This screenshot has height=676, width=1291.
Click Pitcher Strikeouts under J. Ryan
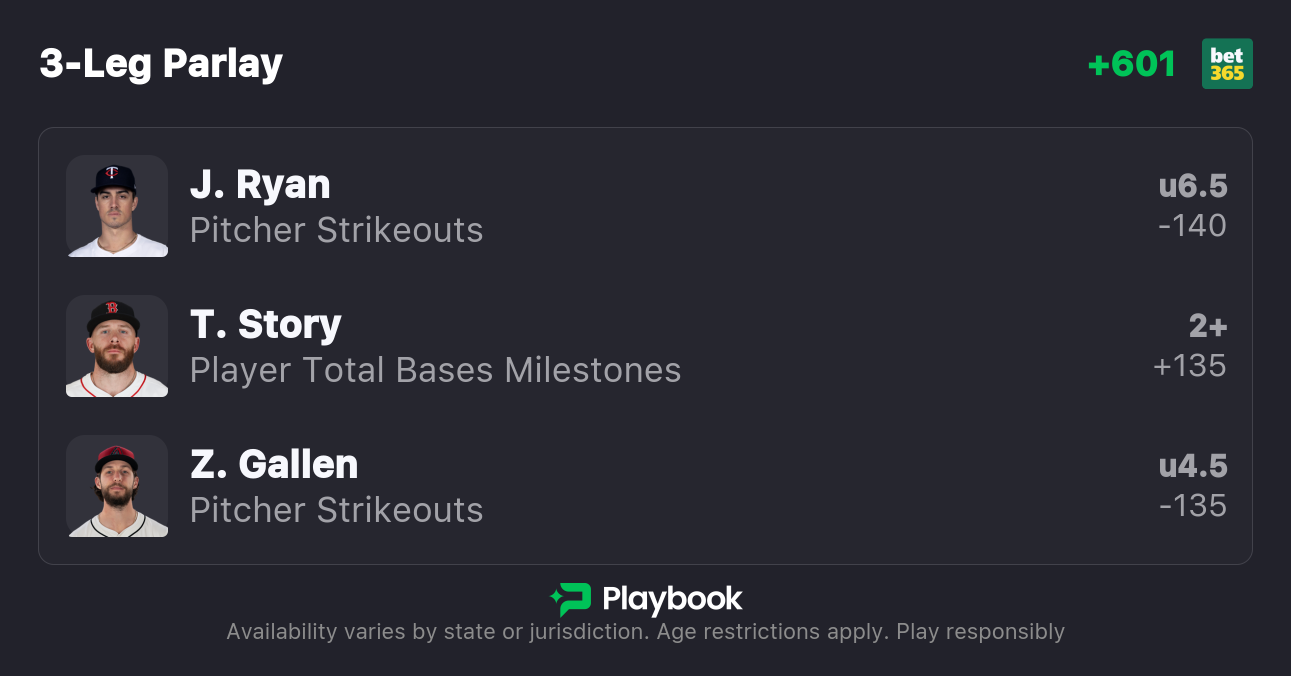click(x=336, y=230)
